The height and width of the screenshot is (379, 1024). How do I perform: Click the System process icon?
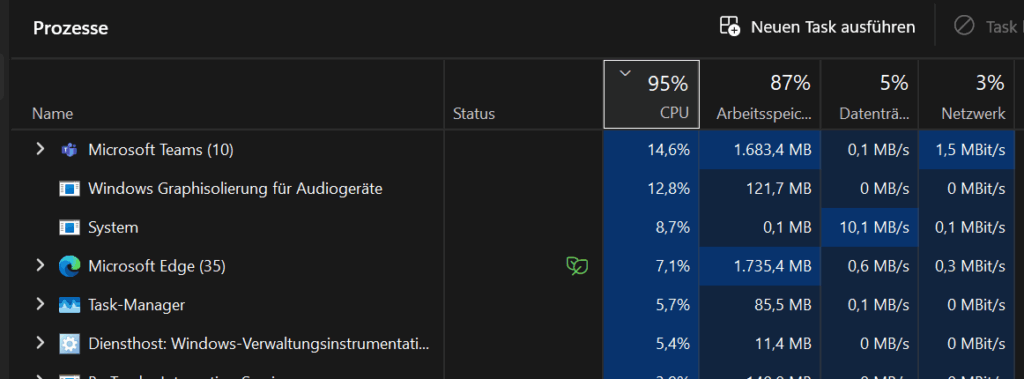point(69,227)
